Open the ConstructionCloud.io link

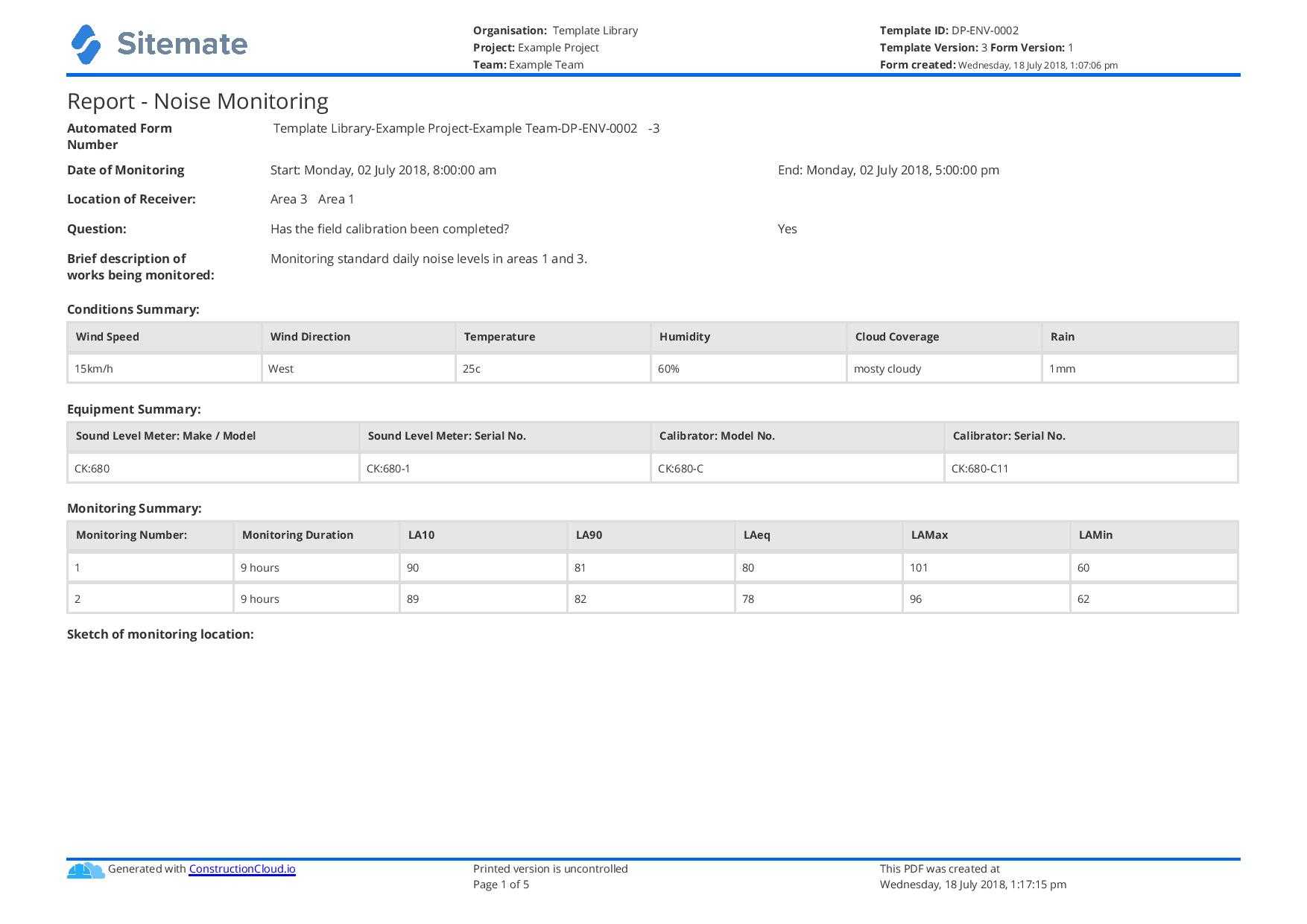point(241,869)
